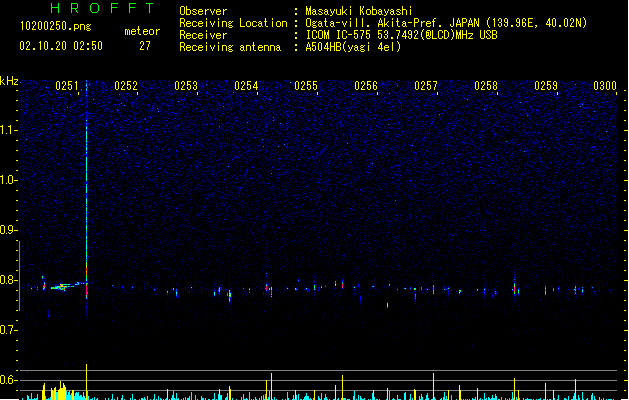629x400 pixels.
Task: Click the Observer label
Action: pyautogui.click(x=203, y=11)
